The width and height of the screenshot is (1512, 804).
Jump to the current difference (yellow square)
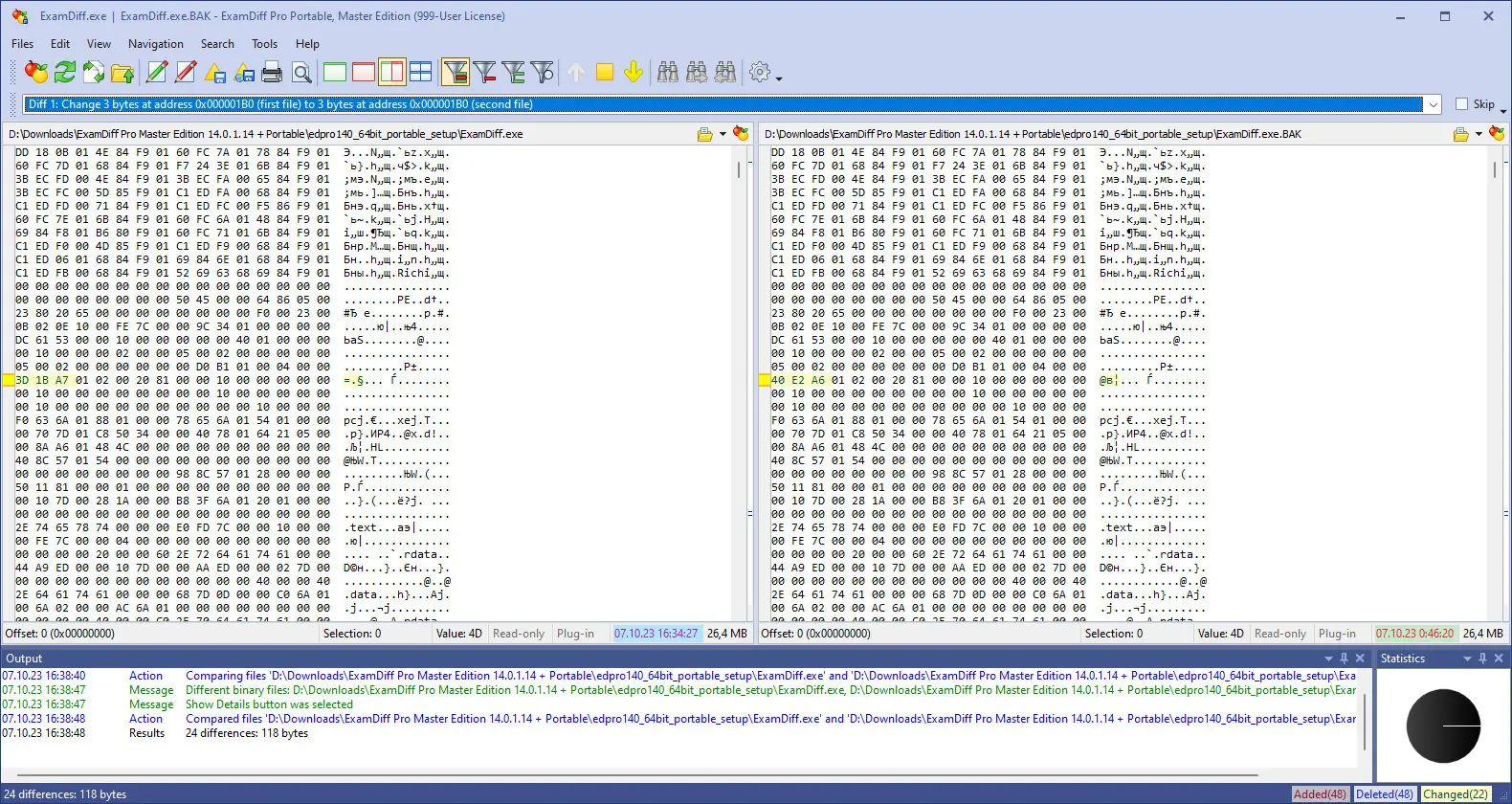click(605, 72)
